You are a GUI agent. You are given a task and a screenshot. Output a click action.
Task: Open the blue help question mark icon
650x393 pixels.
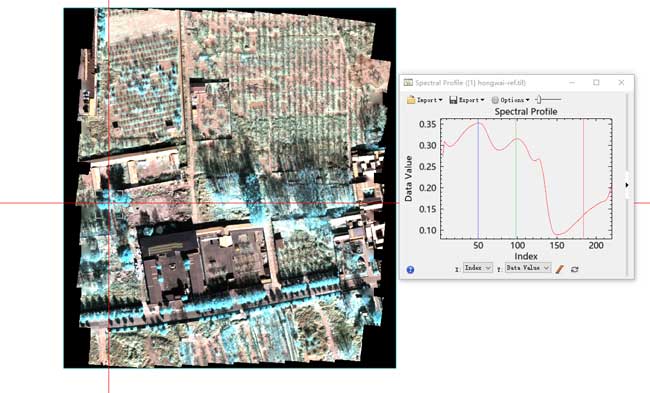(410, 270)
